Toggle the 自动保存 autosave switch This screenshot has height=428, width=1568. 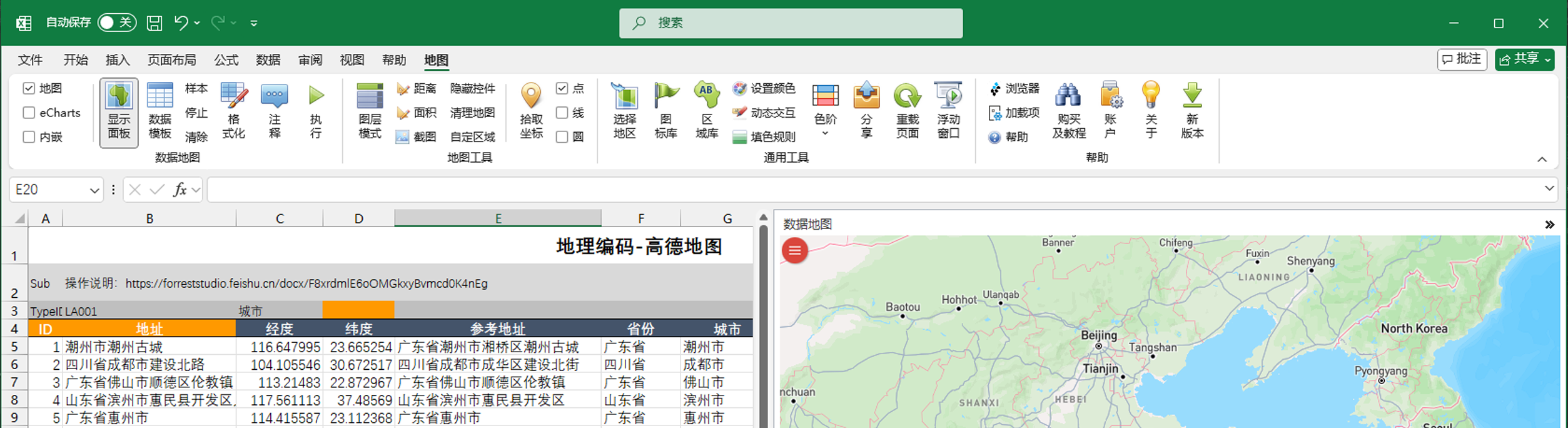[x=117, y=23]
